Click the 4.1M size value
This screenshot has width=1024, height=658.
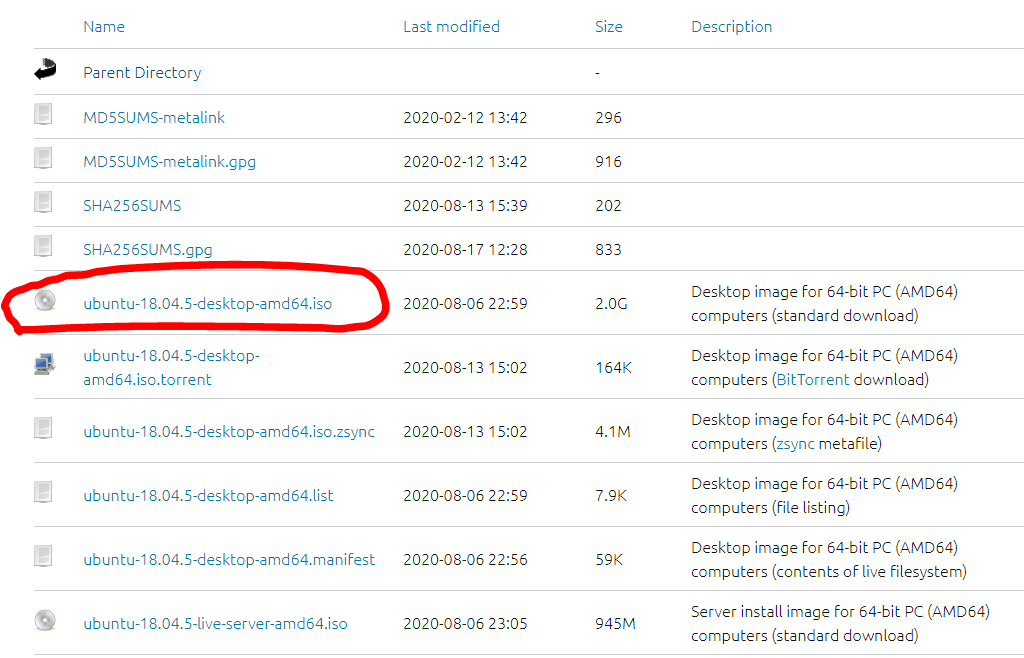pos(613,431)
